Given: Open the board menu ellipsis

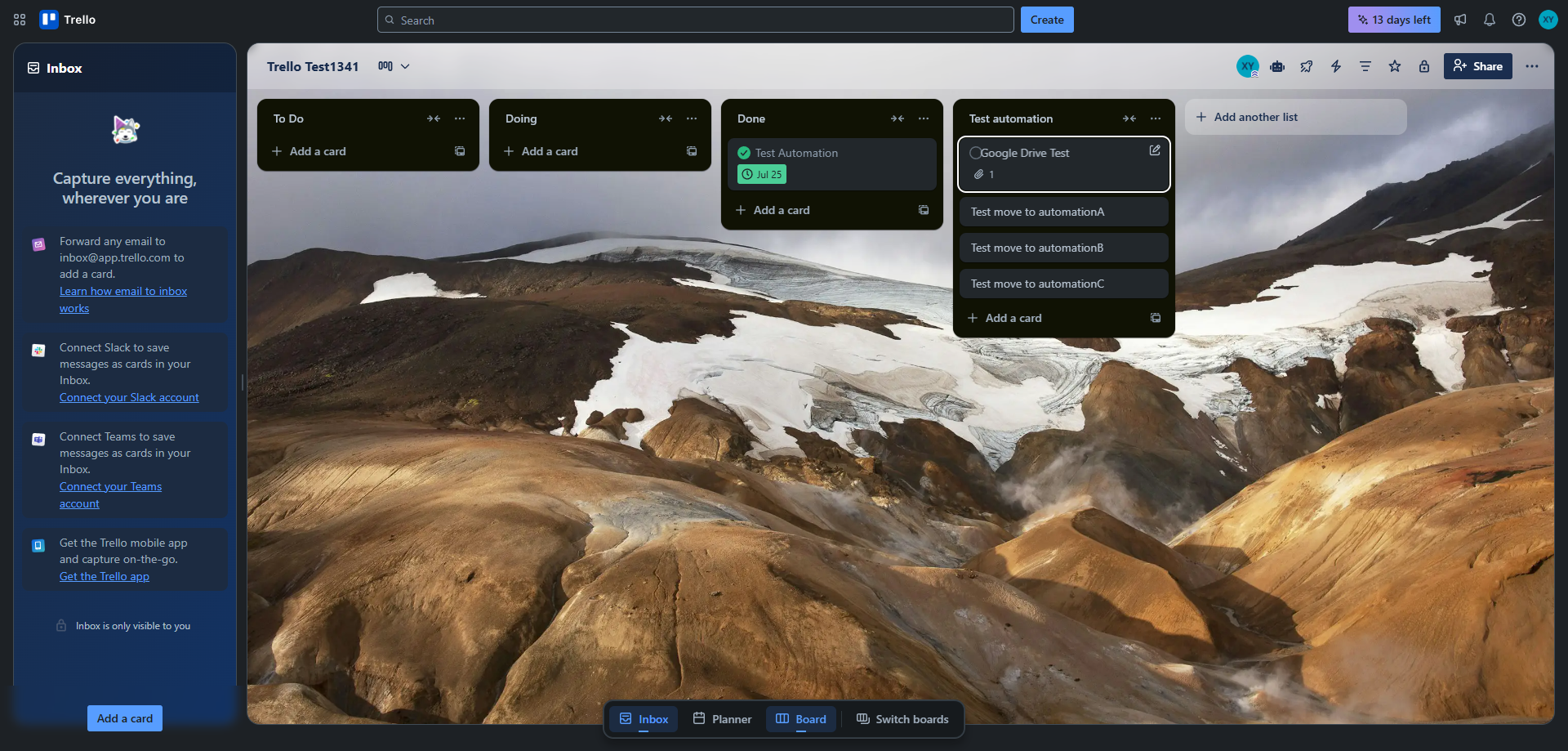Looking at the screenshot, I should (1532, 66).
